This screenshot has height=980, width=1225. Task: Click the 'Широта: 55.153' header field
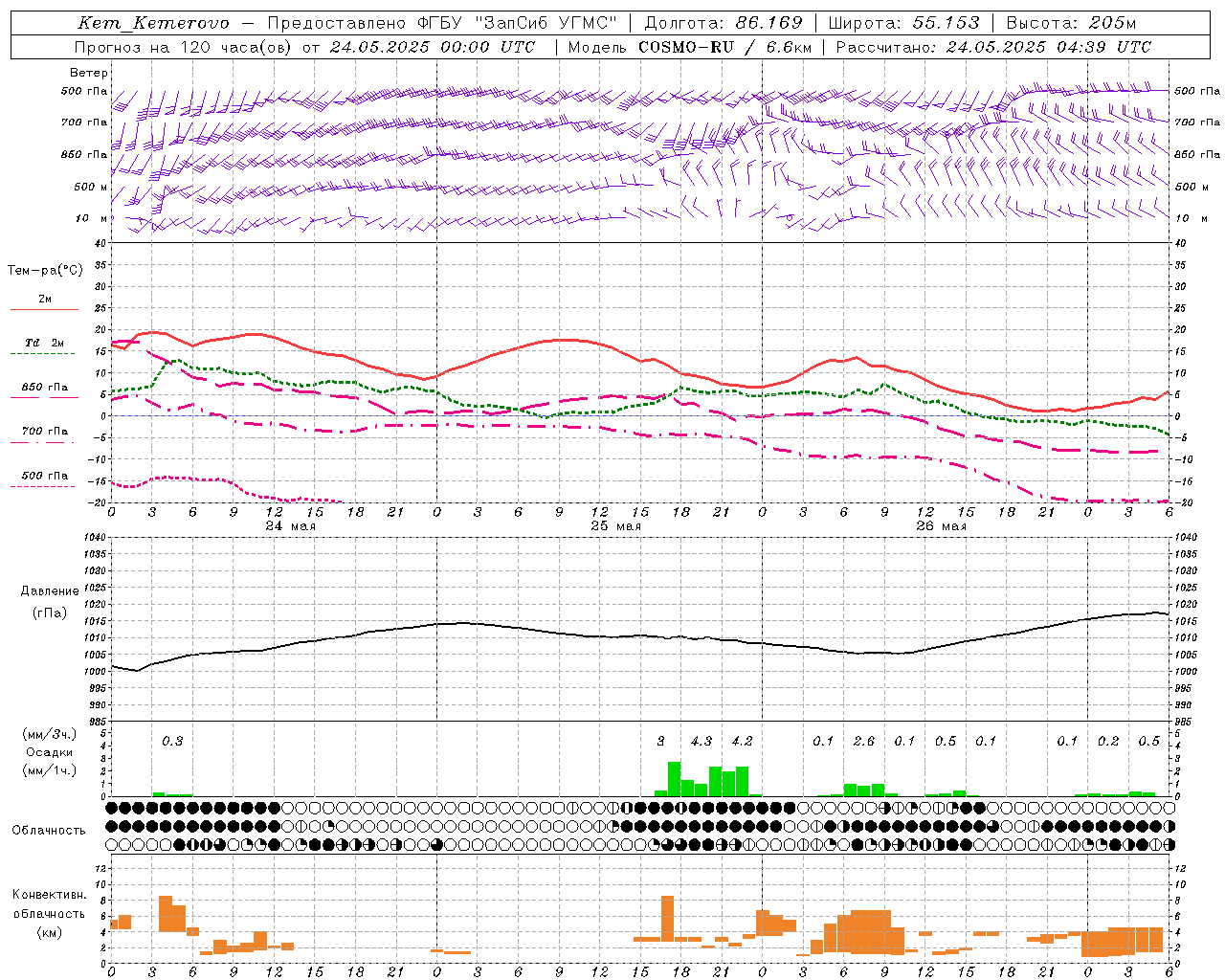click(x=904, y=23)
